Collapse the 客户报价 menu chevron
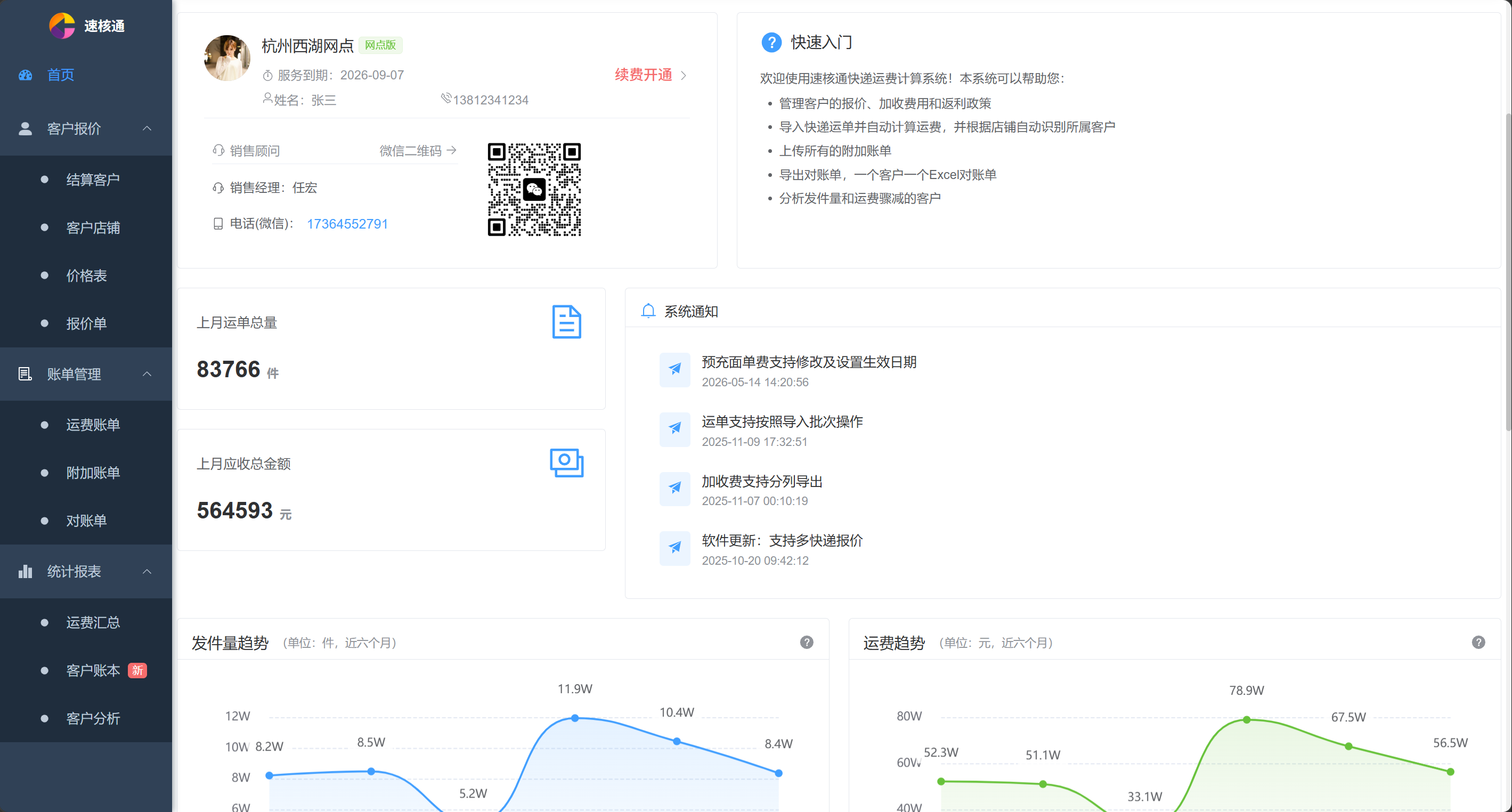 148,128
